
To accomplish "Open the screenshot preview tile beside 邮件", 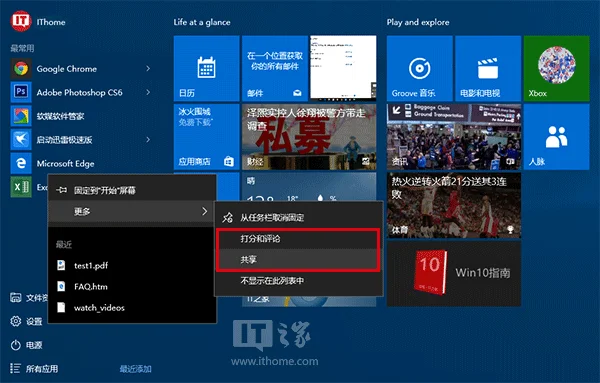I will click(343, 68).
